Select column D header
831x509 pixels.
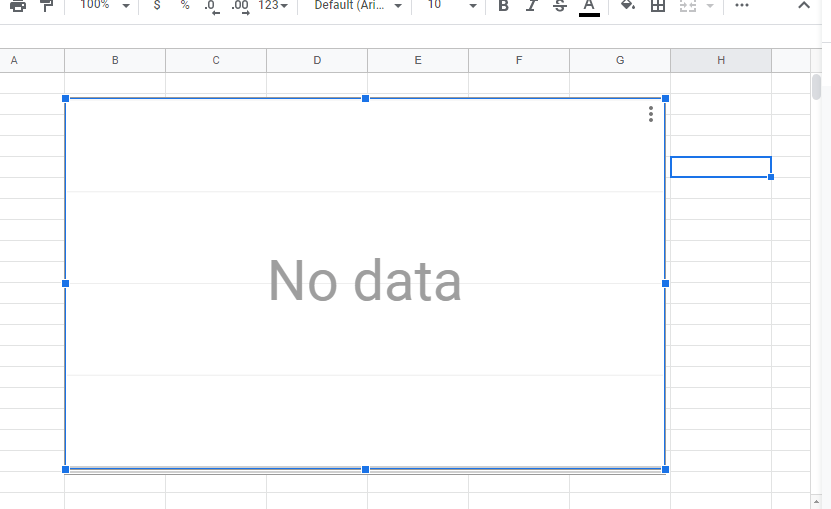(x=317, y=60)
